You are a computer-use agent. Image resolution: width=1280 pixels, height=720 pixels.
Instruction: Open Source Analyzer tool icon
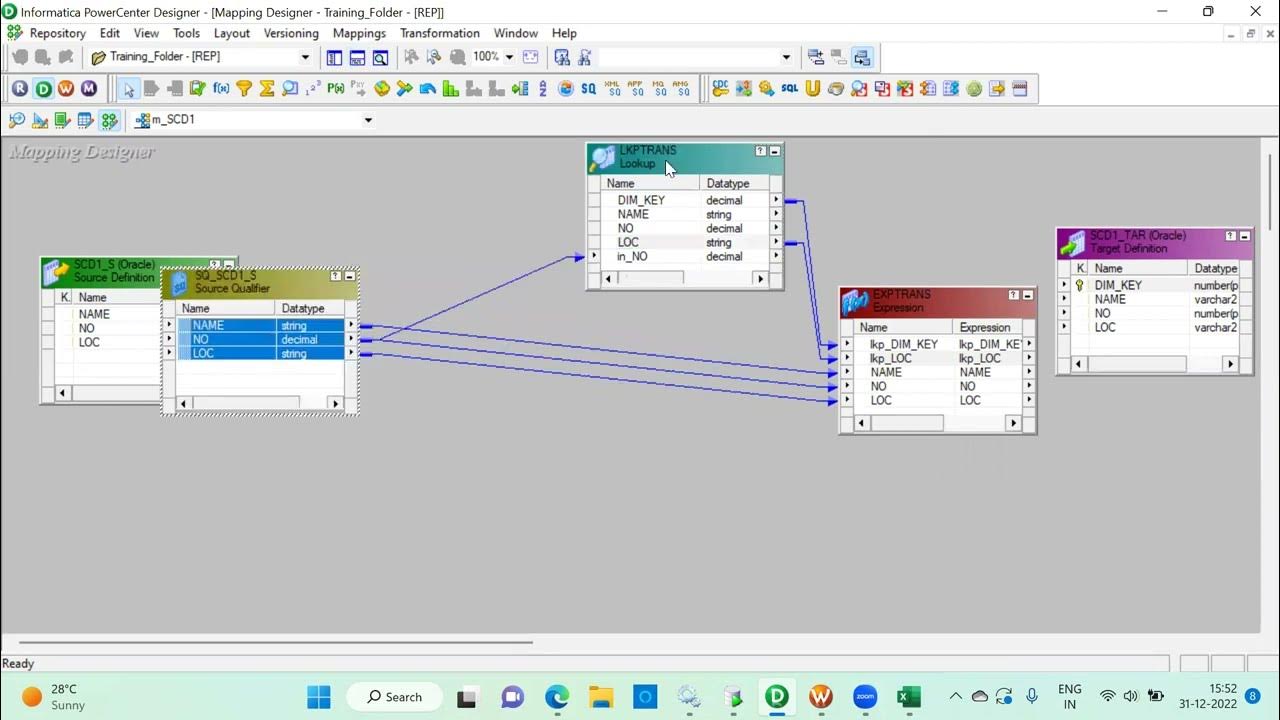click(x=17, y=120)
